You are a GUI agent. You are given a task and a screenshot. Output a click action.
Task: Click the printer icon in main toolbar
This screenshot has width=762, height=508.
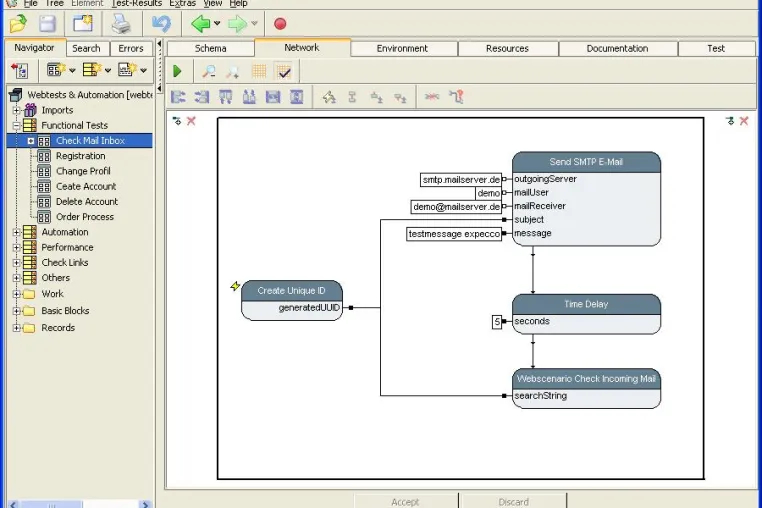tap(121, 24)
